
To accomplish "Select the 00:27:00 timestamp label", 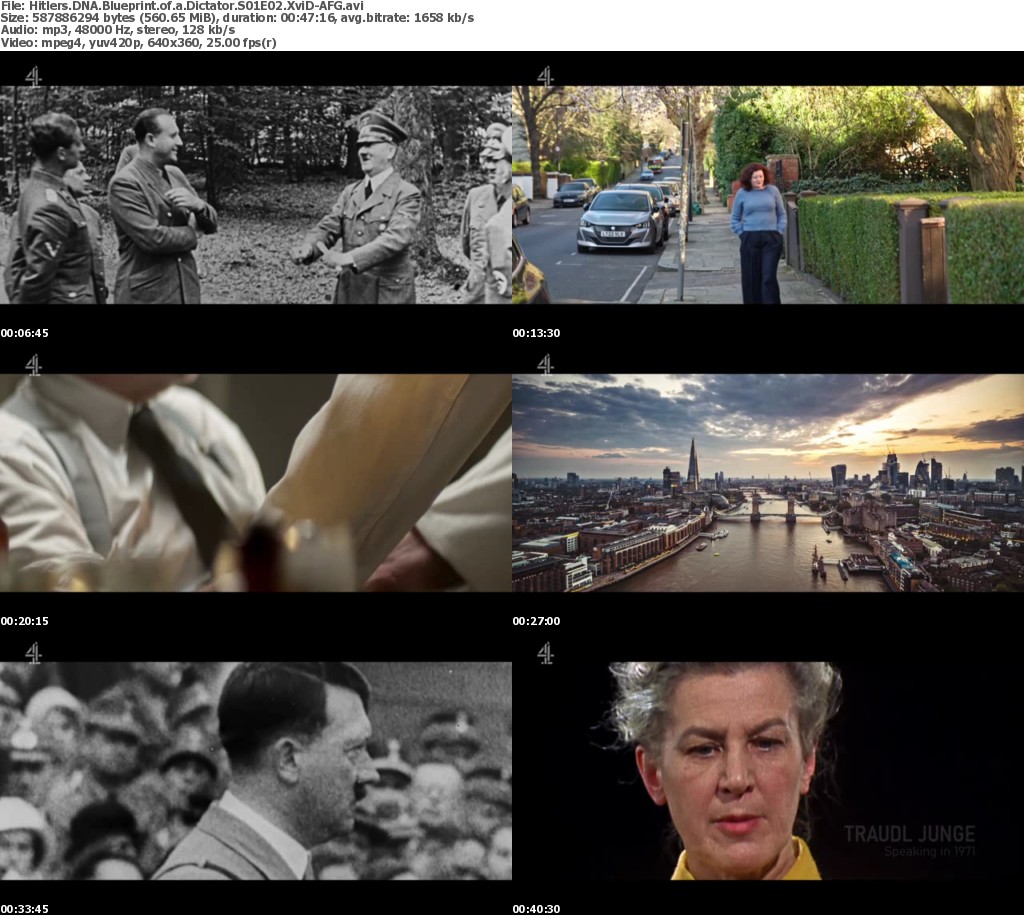I will (x=536, y=621).
